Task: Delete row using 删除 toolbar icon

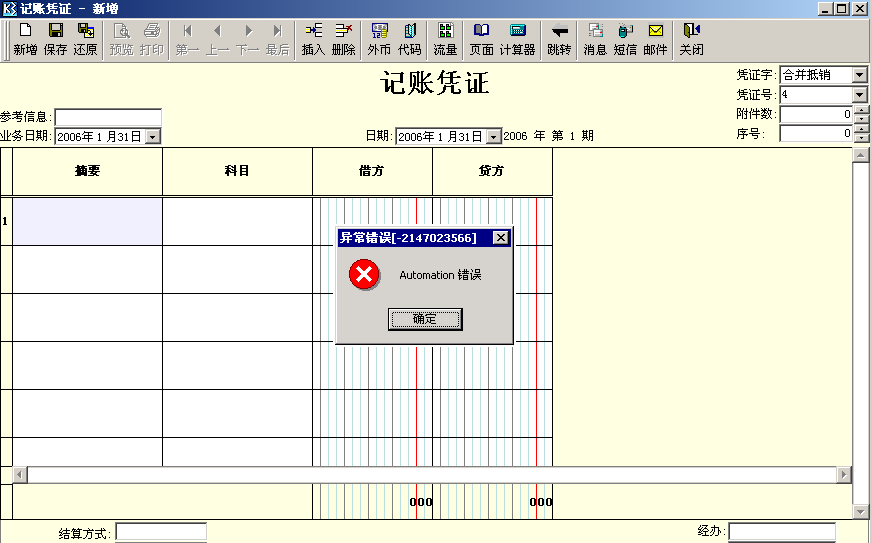Action: click(x=343, y=38)
